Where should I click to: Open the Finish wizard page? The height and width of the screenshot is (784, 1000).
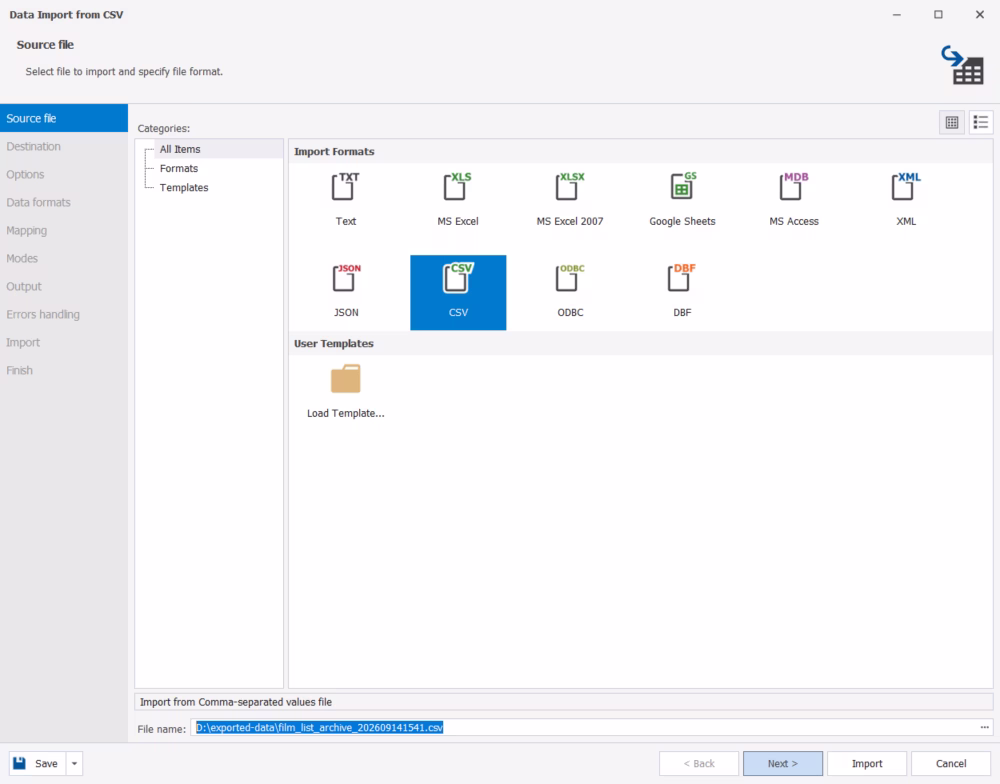tap(64, 370)
